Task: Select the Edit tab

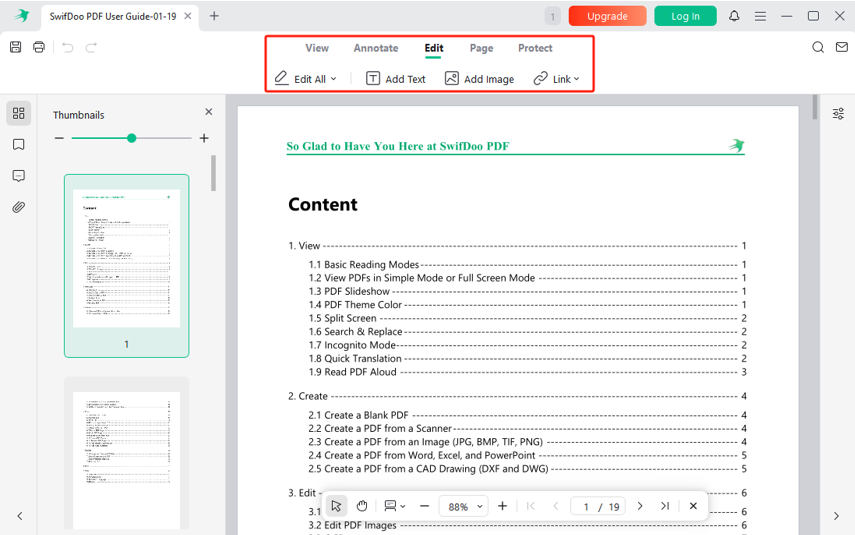Action: pyautogui.click(x=433, y=48)
